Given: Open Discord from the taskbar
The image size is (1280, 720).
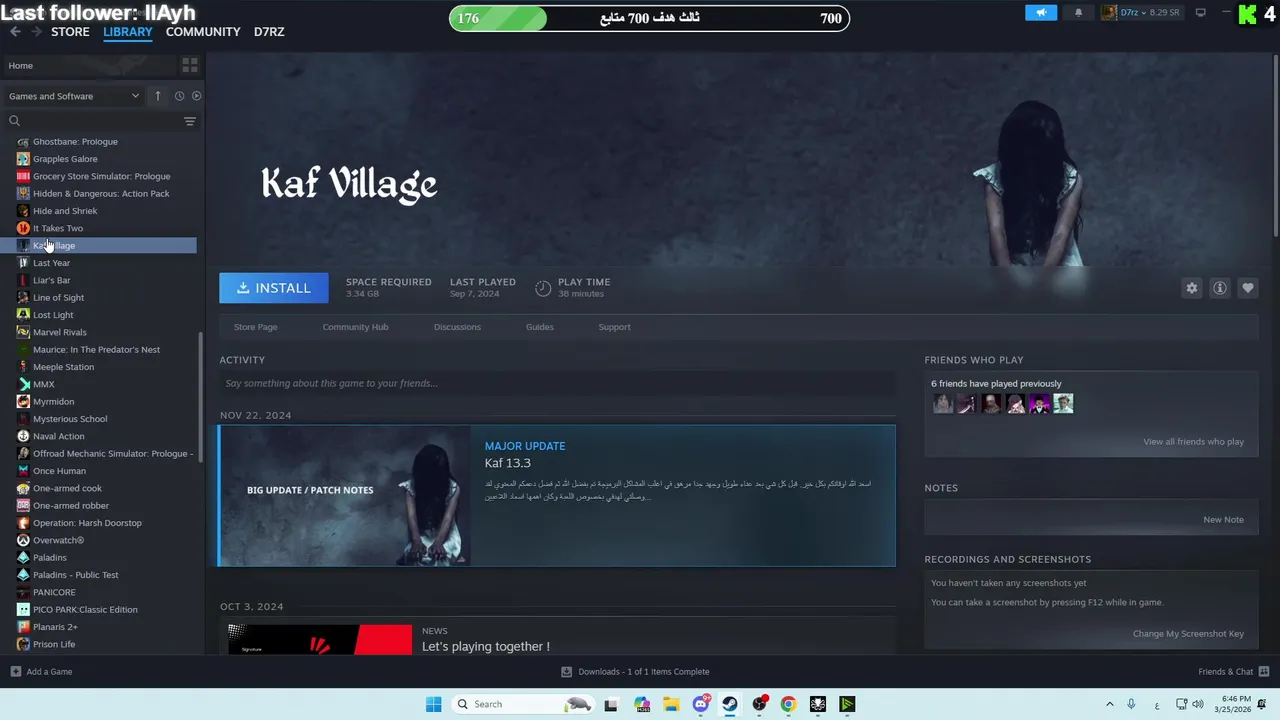Looking at the screenshot, I should [x=701, y=704].
